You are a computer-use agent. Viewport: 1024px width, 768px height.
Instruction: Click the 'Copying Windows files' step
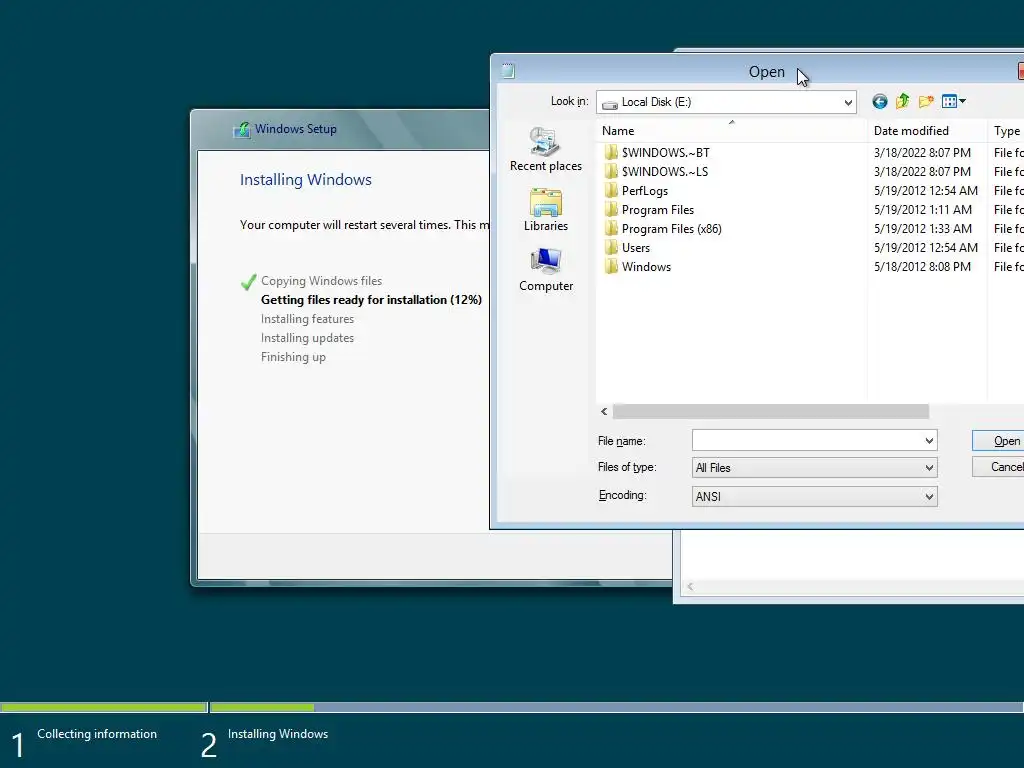pyautogui.click(x=321, y=281)
